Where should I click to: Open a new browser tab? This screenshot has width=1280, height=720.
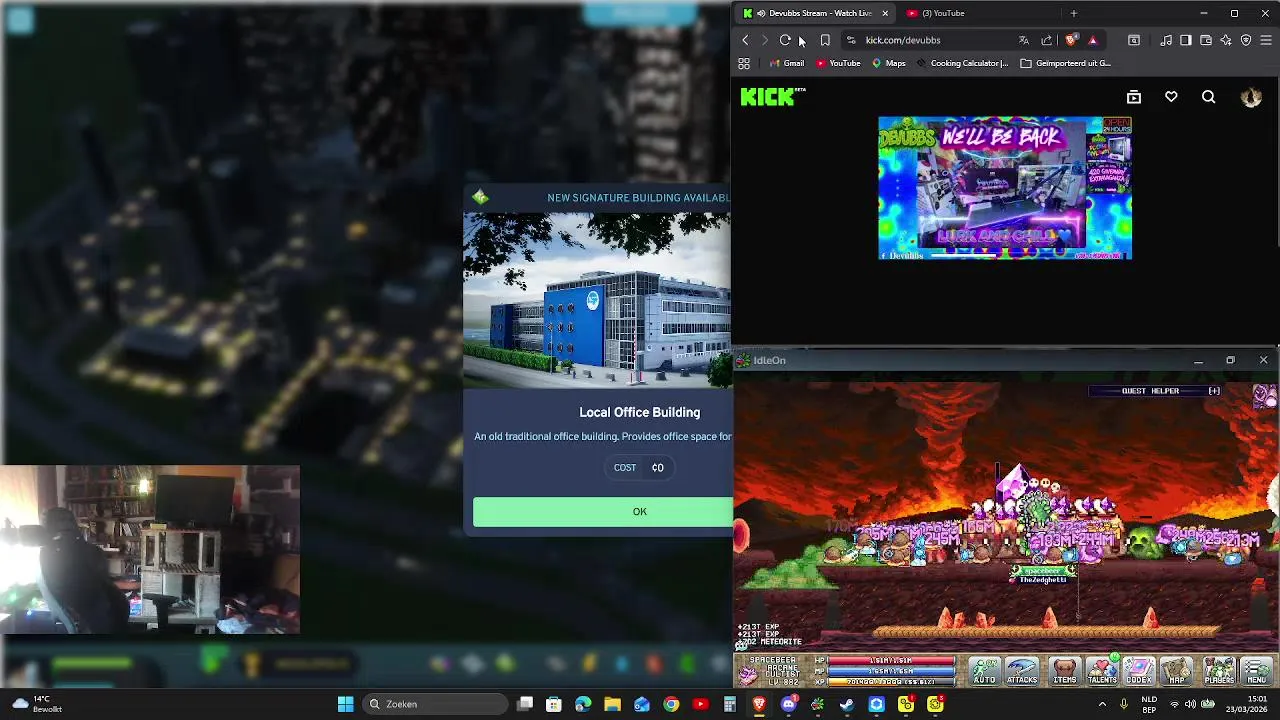coord(1074,13)
